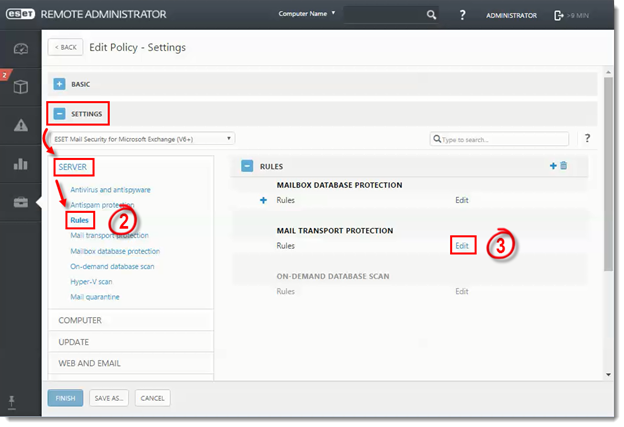Select Mailbox database protection
624x427 pixels.
(x=115, y=251)
